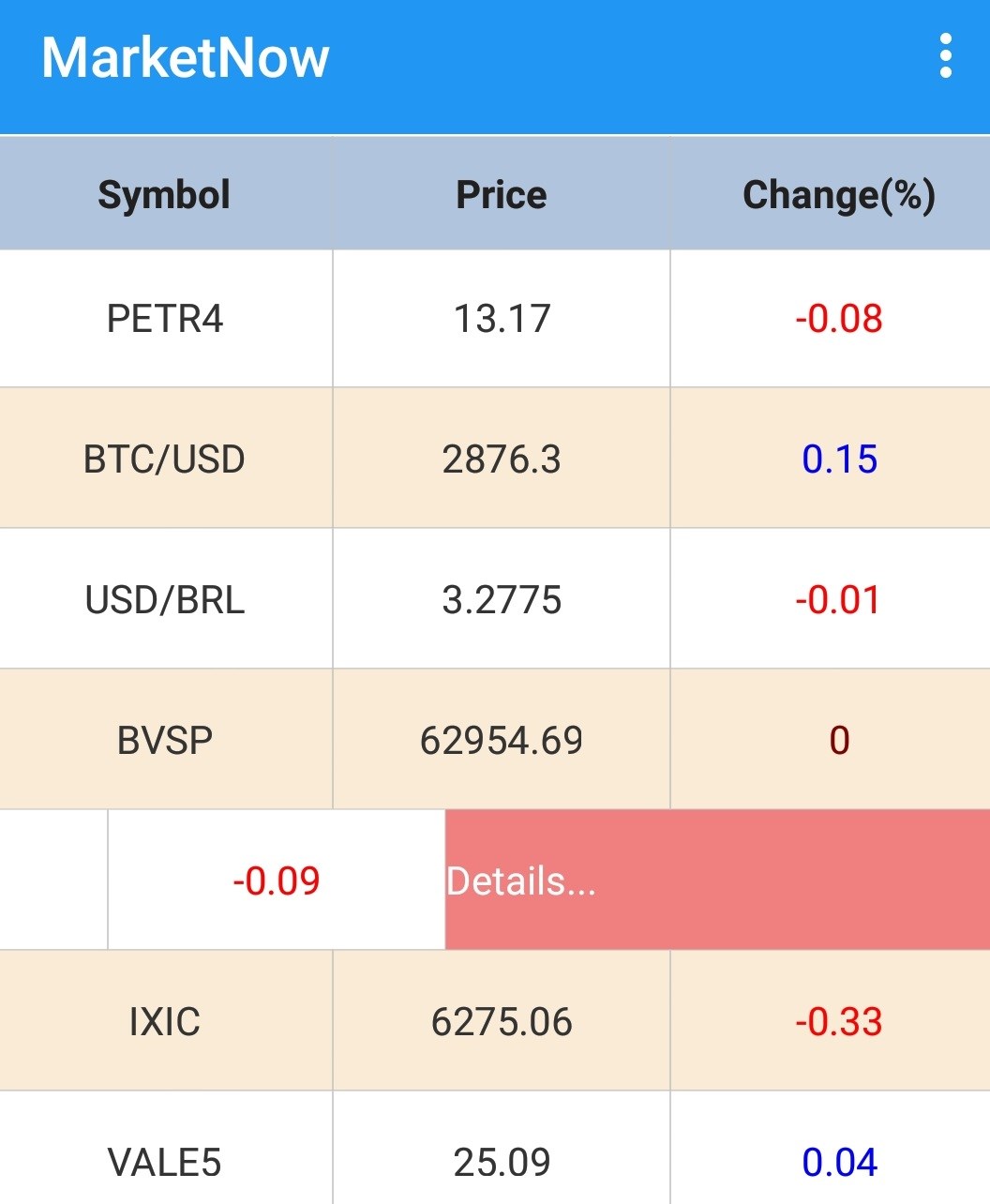The width and height of the screenshot is (990, 1204).
Task: Click IXIC change value -0.33
Action: pyautogui.click(x=839, y=1021)
